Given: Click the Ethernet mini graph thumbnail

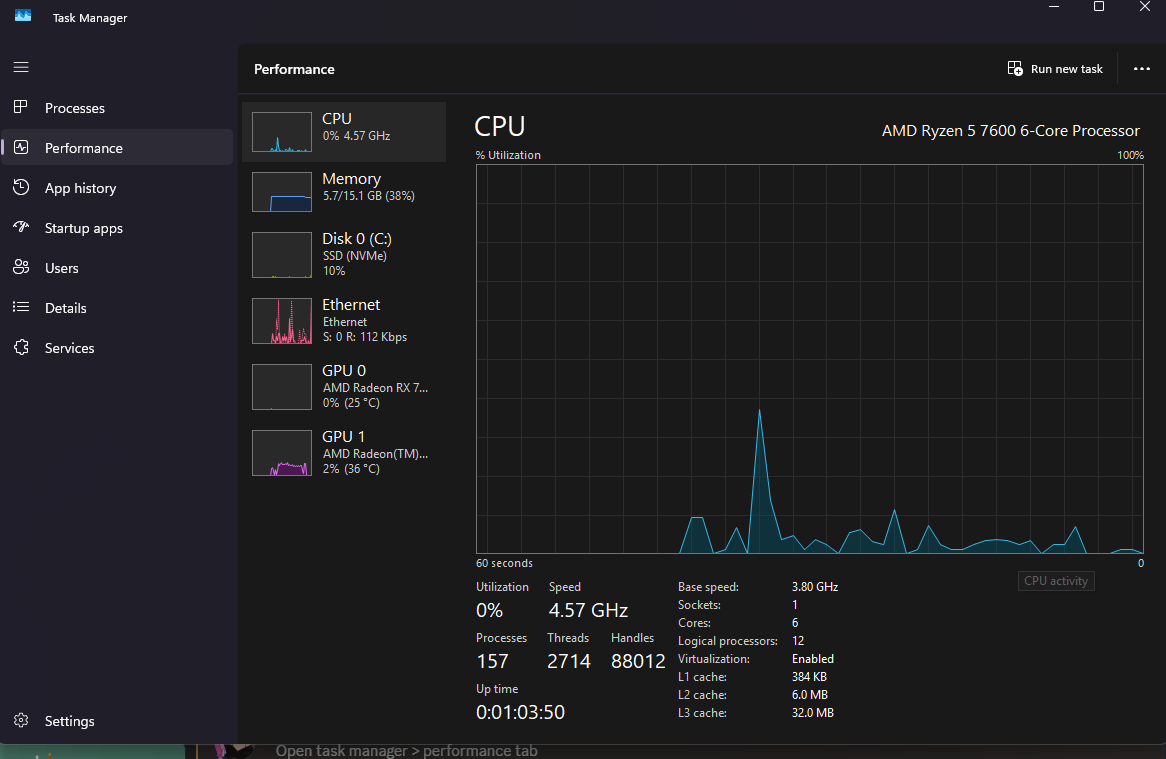Looking at the screenshot, I should pos(282,320).
